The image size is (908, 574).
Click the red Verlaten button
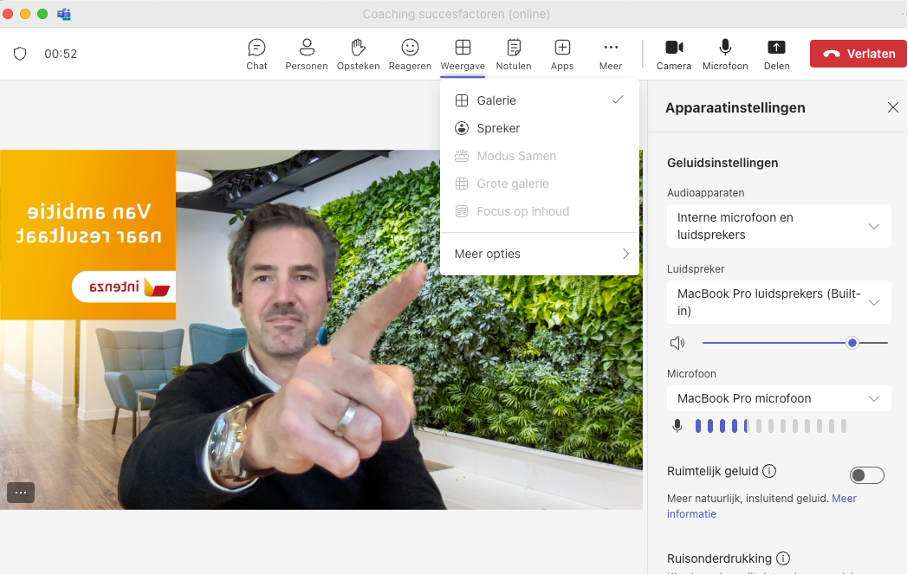click(x=858, y=54)
